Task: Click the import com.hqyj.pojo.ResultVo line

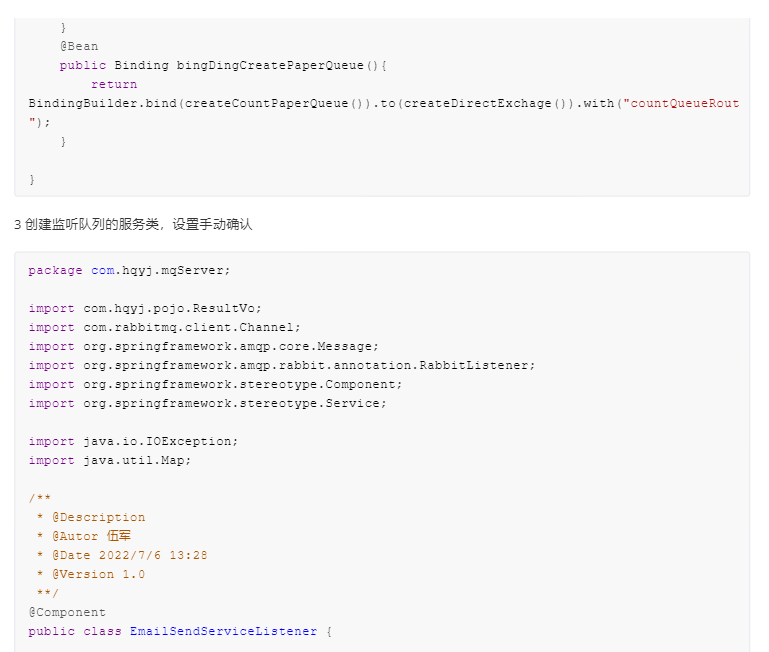Action: pyautogui.click(x=144, y=308)
